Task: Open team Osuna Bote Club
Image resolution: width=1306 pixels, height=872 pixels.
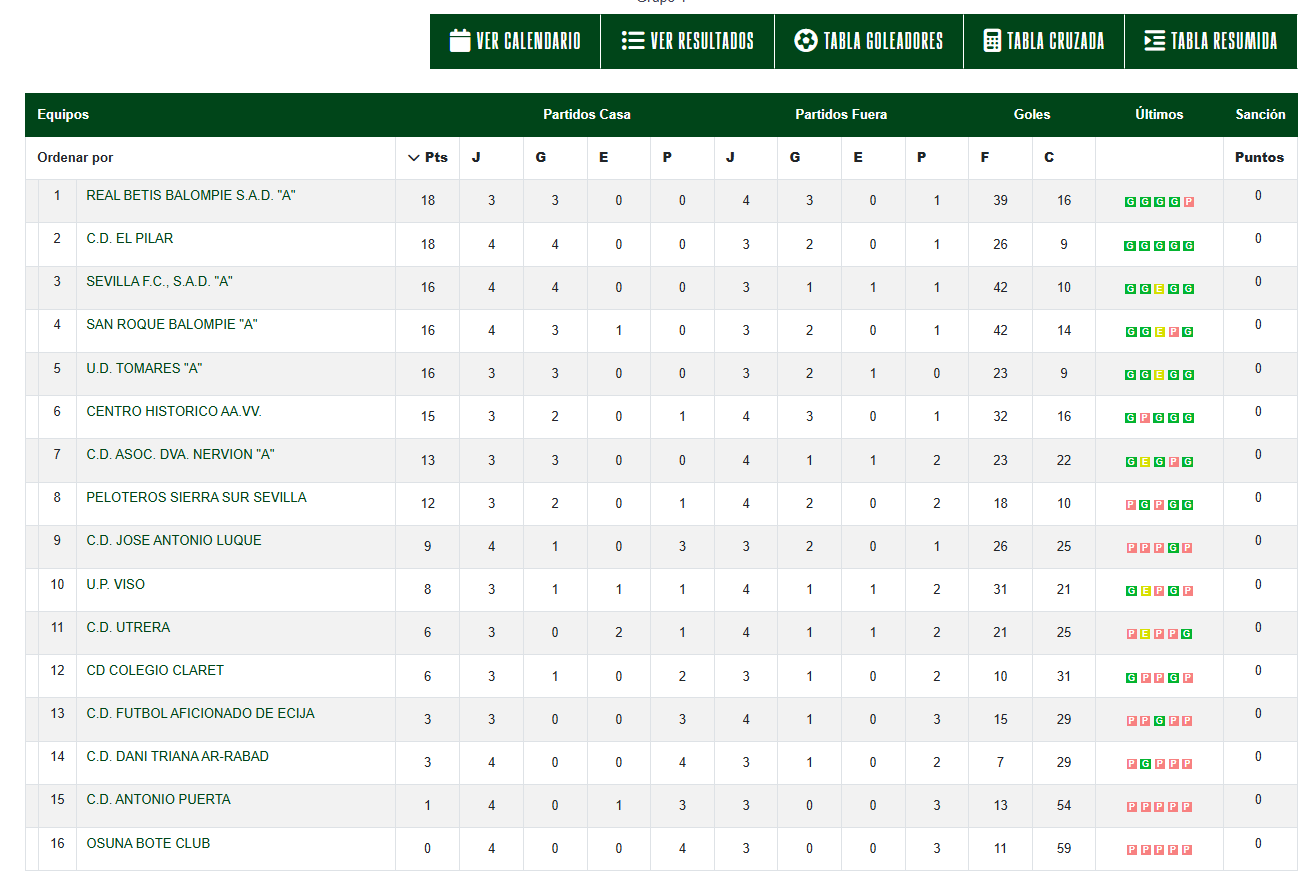Action: click(148, 844)
